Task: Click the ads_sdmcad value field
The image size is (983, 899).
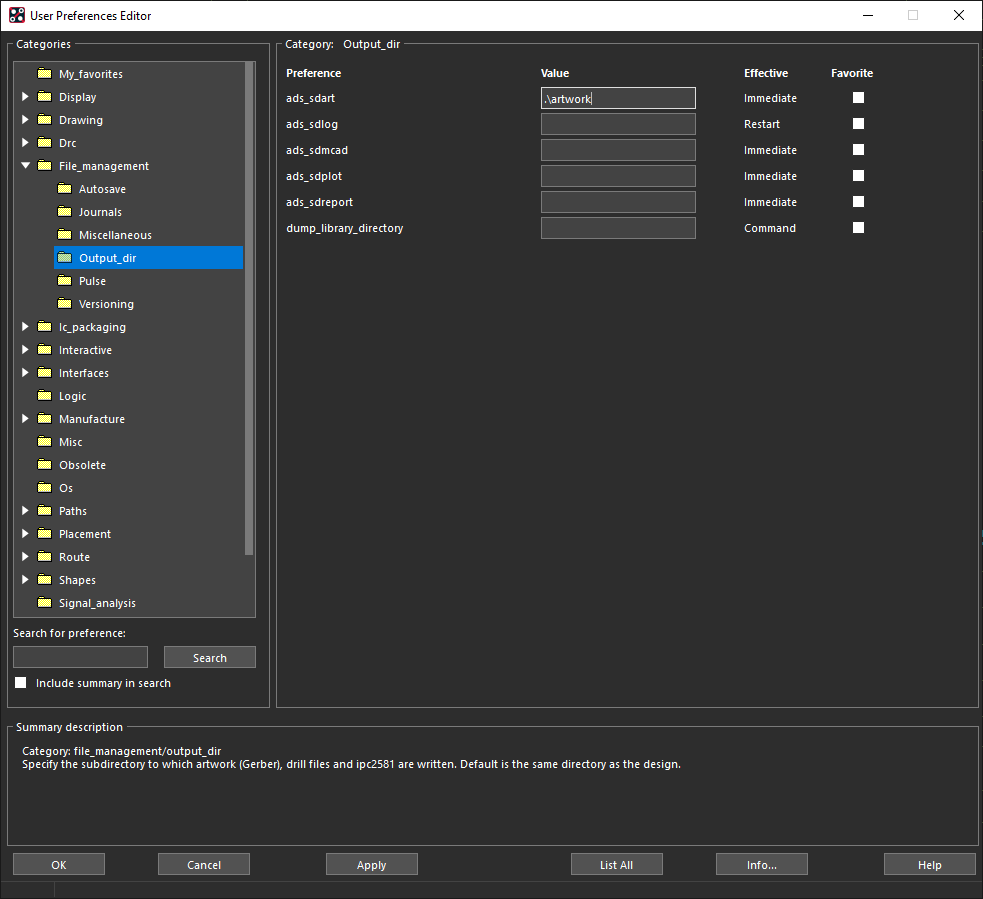Action: pos(618,150)
